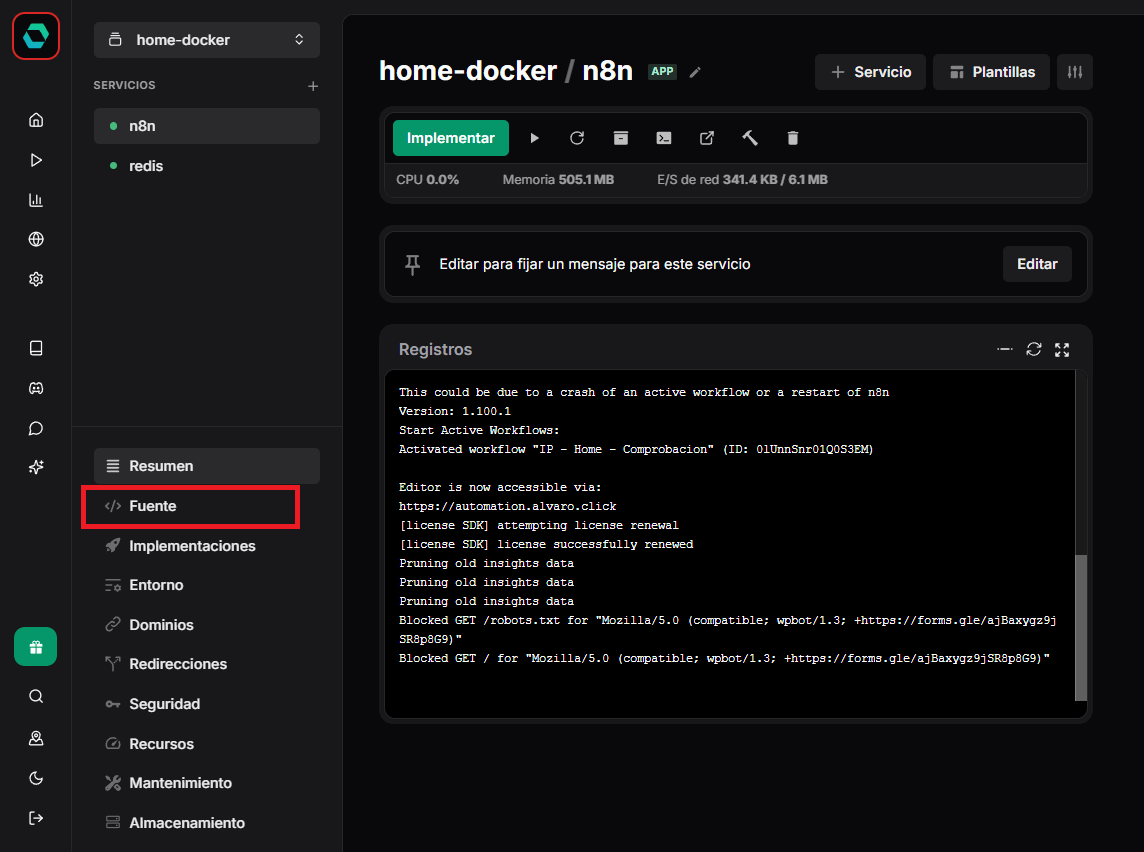Click the Version: 1.100.1 log line
The width and height of the screenshot is (1144, 852).
[x=455, y=411]
